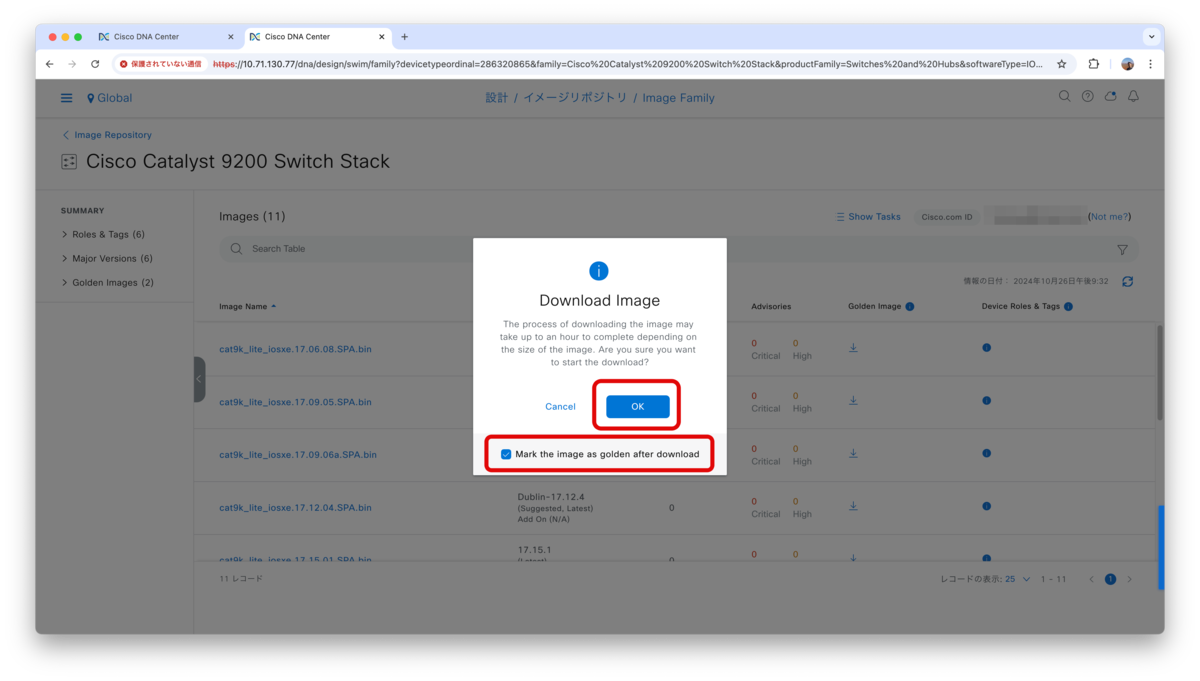Reload the browser page
1200x681 pixels.
coord(95,64)
